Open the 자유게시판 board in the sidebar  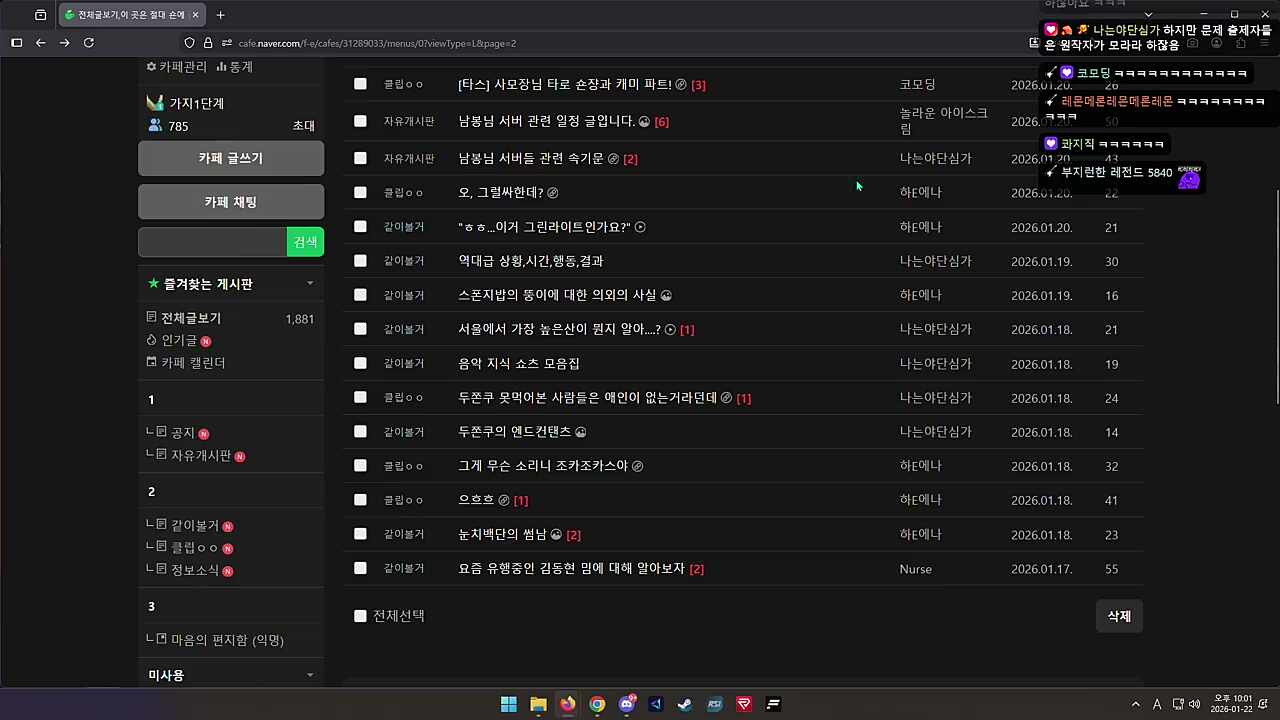pos(200,455)
